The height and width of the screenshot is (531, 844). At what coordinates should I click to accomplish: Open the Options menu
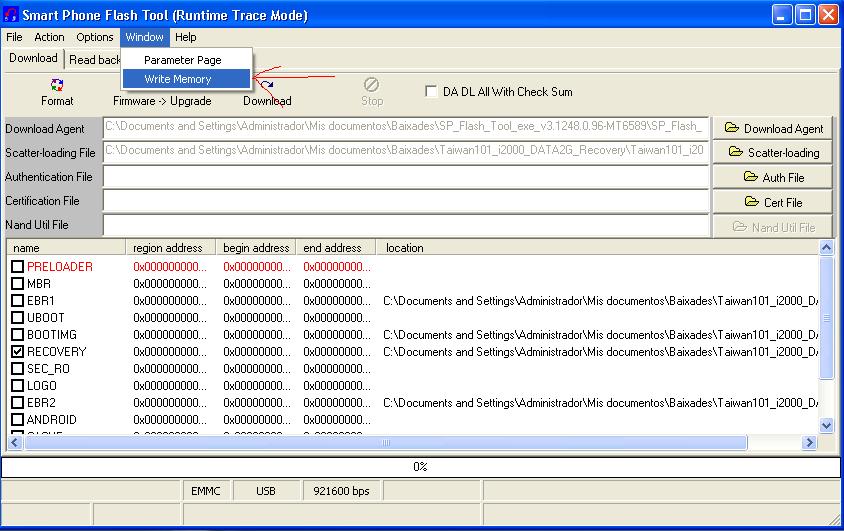click(x=95, y=37)
